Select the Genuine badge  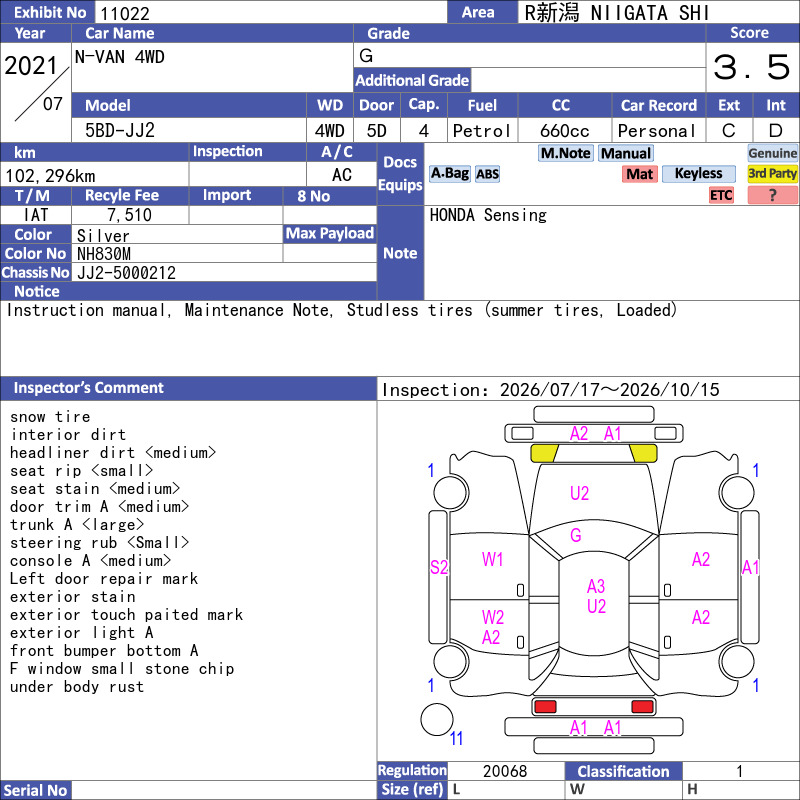tap(772, 153)
